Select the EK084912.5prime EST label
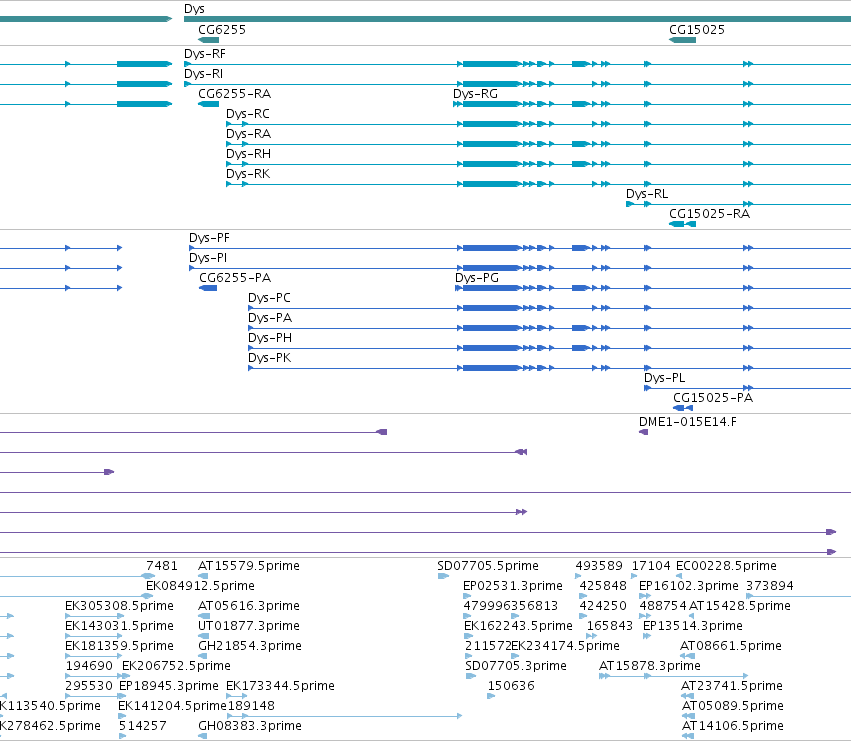The image size is (851, 741). point(200,586)
